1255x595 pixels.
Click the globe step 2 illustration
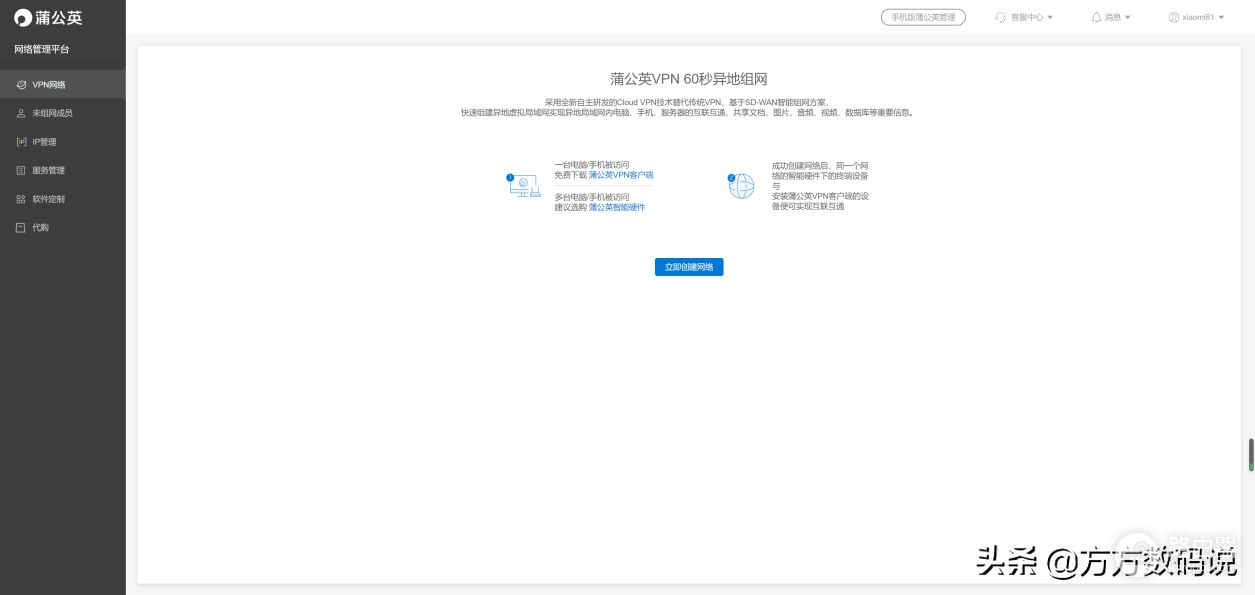(x=740, y=185)
